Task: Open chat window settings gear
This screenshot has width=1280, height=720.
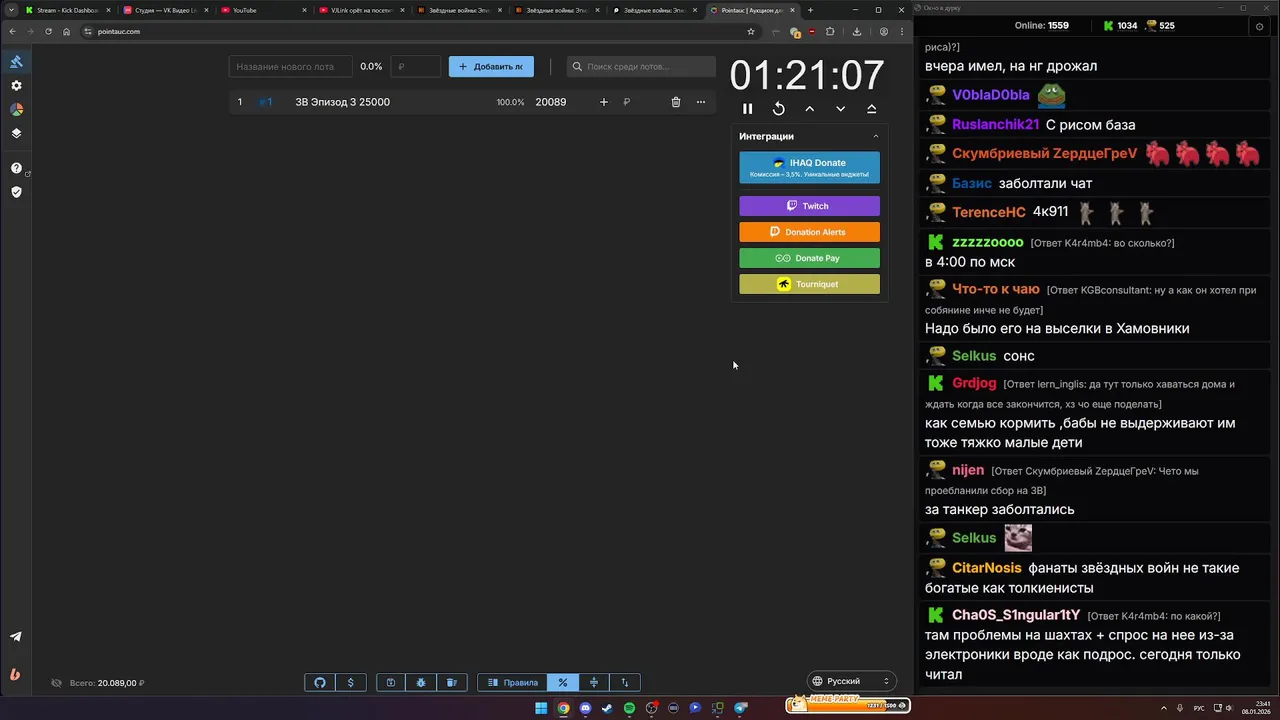Action: 1259,26
